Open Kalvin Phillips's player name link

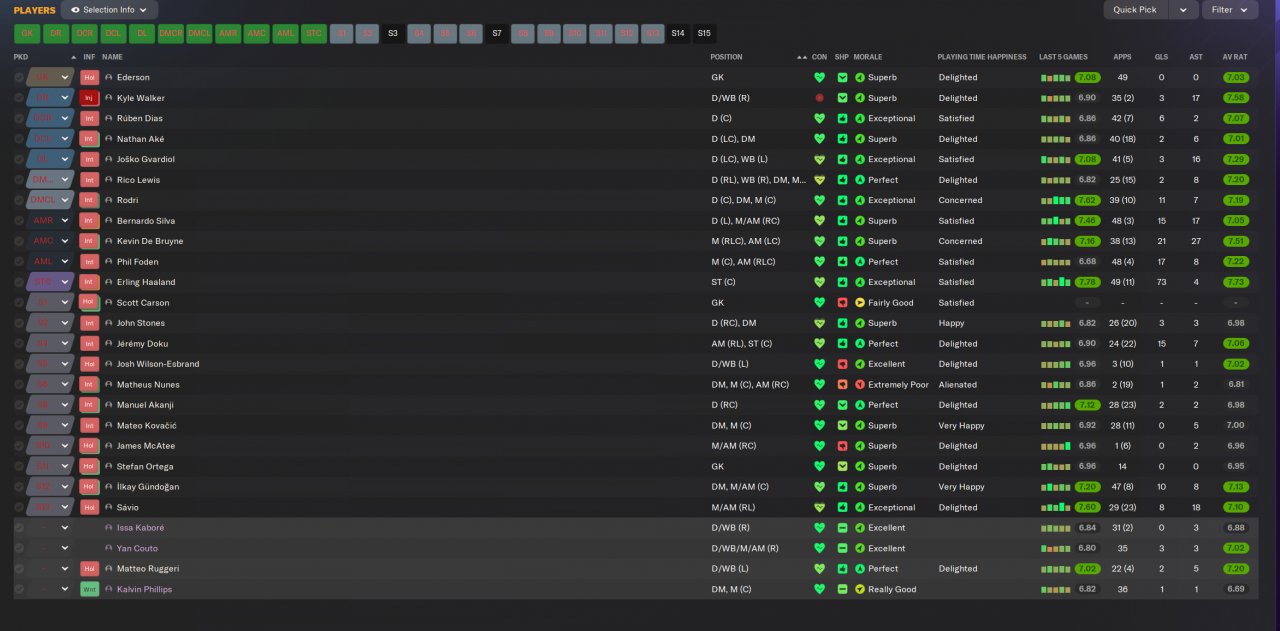click(x=144, y=589)
